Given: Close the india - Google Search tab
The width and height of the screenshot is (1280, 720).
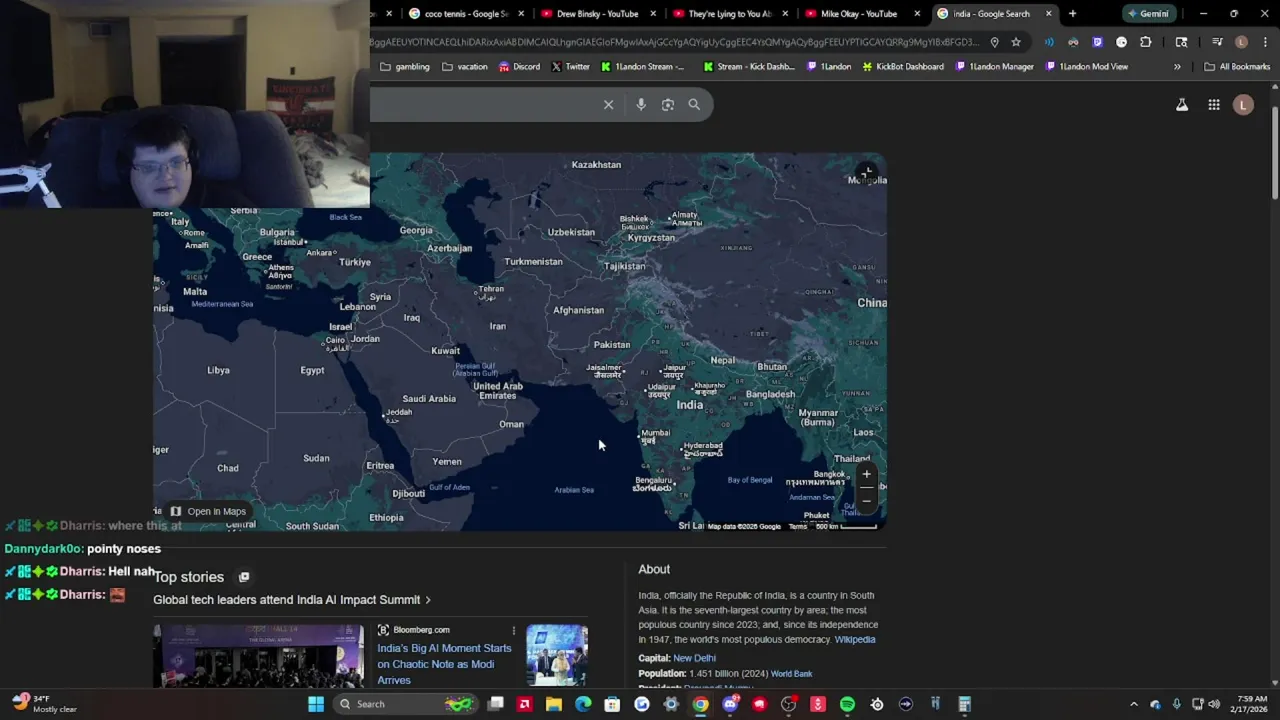Looking at the screenshot, I should [x=1049, y=14].
